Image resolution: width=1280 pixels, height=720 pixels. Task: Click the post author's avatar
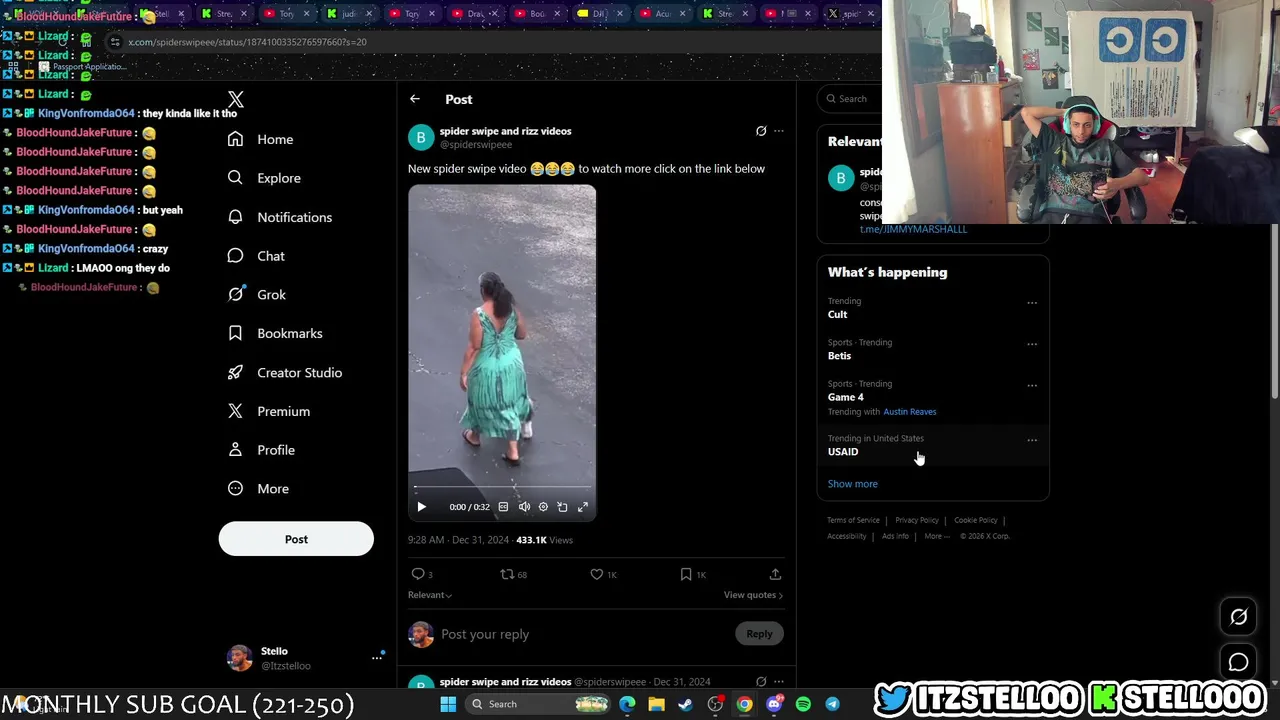pyautogui.click(x=421, y=137)
